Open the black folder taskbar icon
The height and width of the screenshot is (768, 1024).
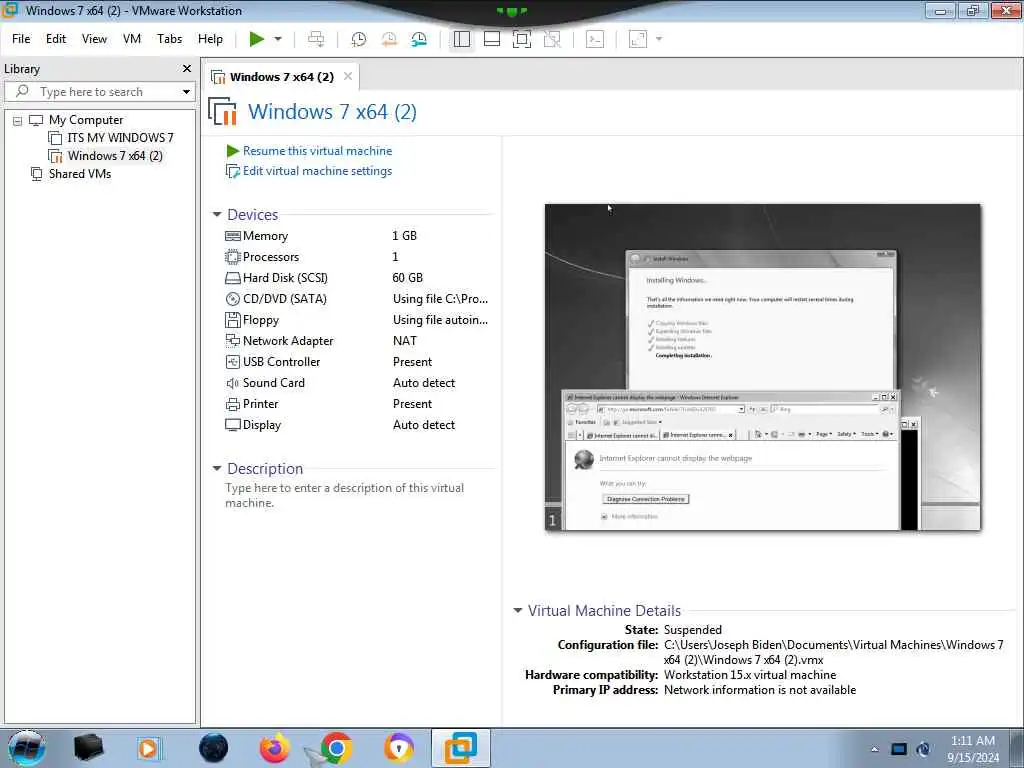88,748
